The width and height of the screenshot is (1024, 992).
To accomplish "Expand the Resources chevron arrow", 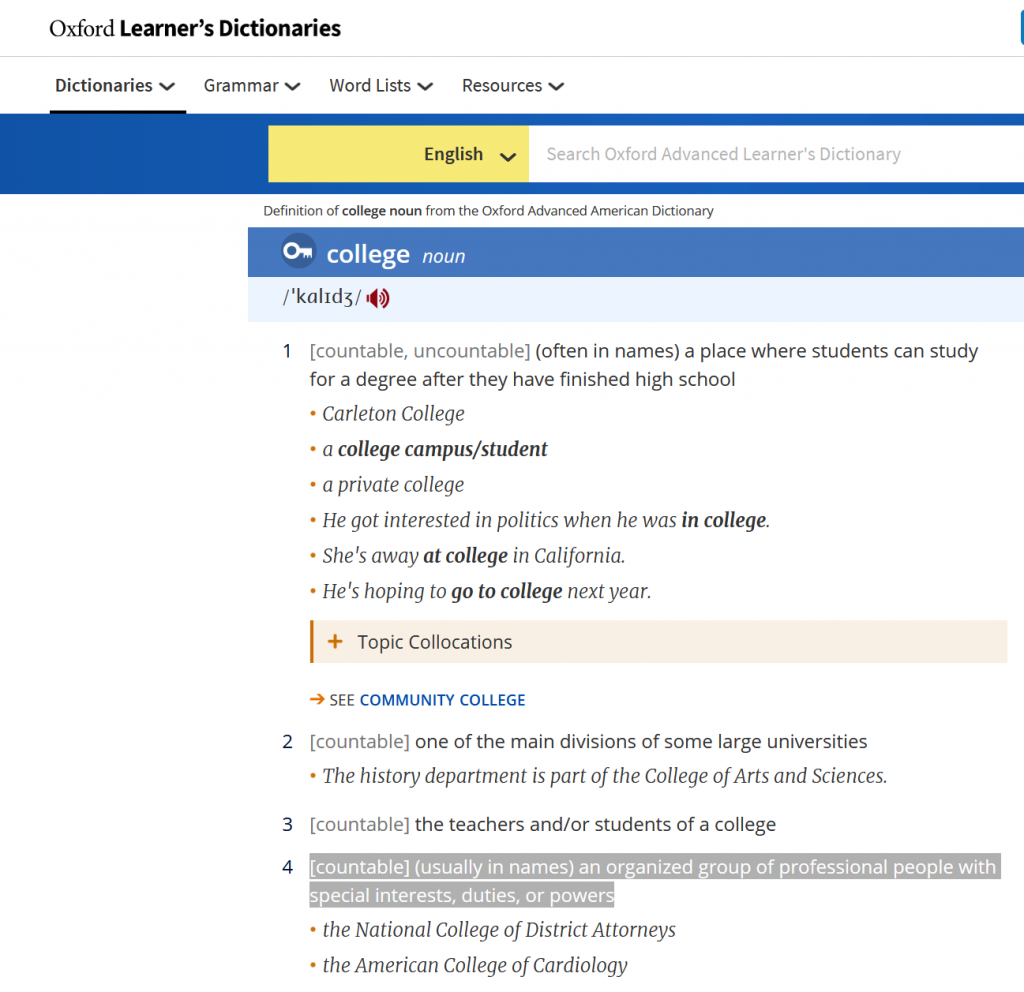I will click(556, 86).
